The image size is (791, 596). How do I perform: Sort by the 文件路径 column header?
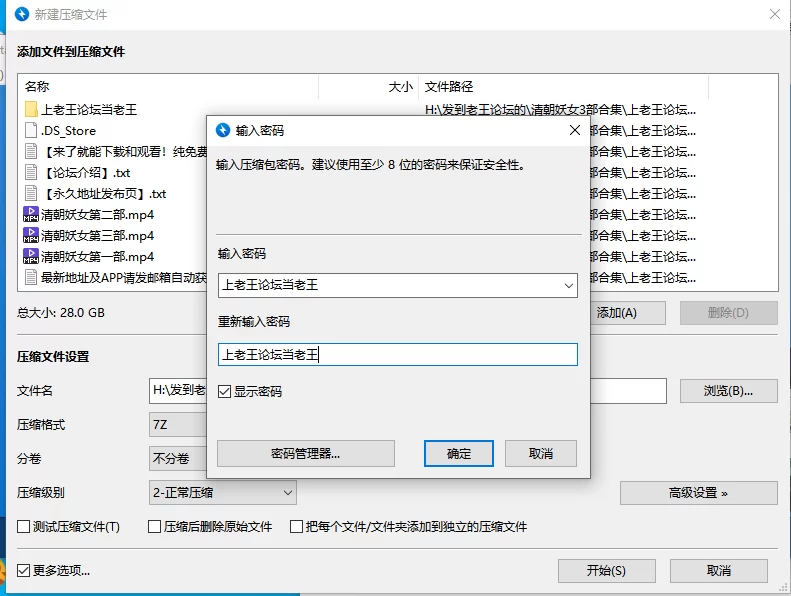coord(563,87)
